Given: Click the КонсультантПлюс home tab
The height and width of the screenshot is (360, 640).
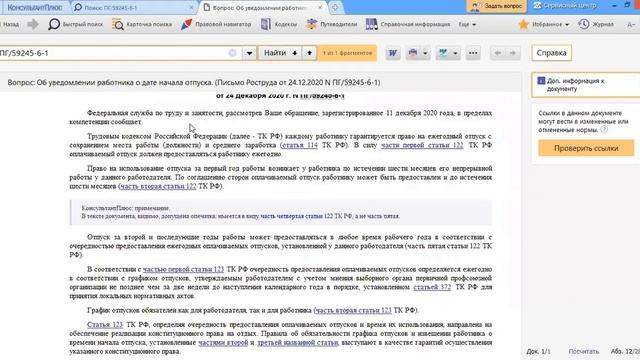Looking at the screenshot, I should pos(35,7).
